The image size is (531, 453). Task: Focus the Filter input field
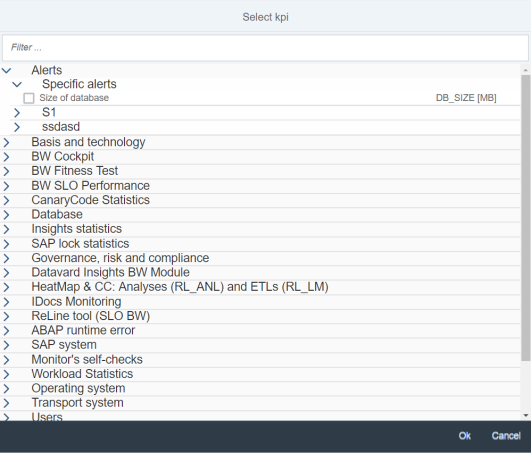[266, 48]
